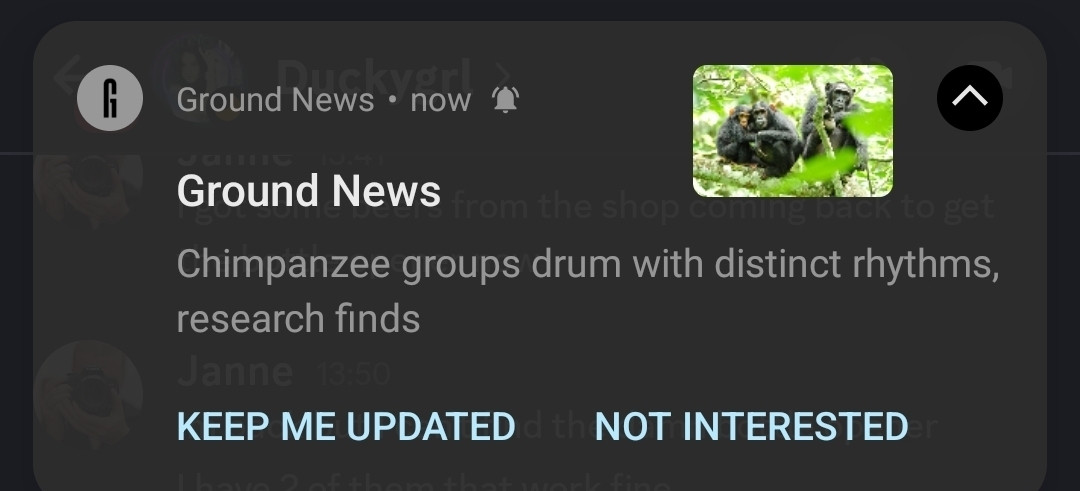Tap the dimmed back arrow behind notification
The height and width of the screenshot is (491, 1080).
69,76
